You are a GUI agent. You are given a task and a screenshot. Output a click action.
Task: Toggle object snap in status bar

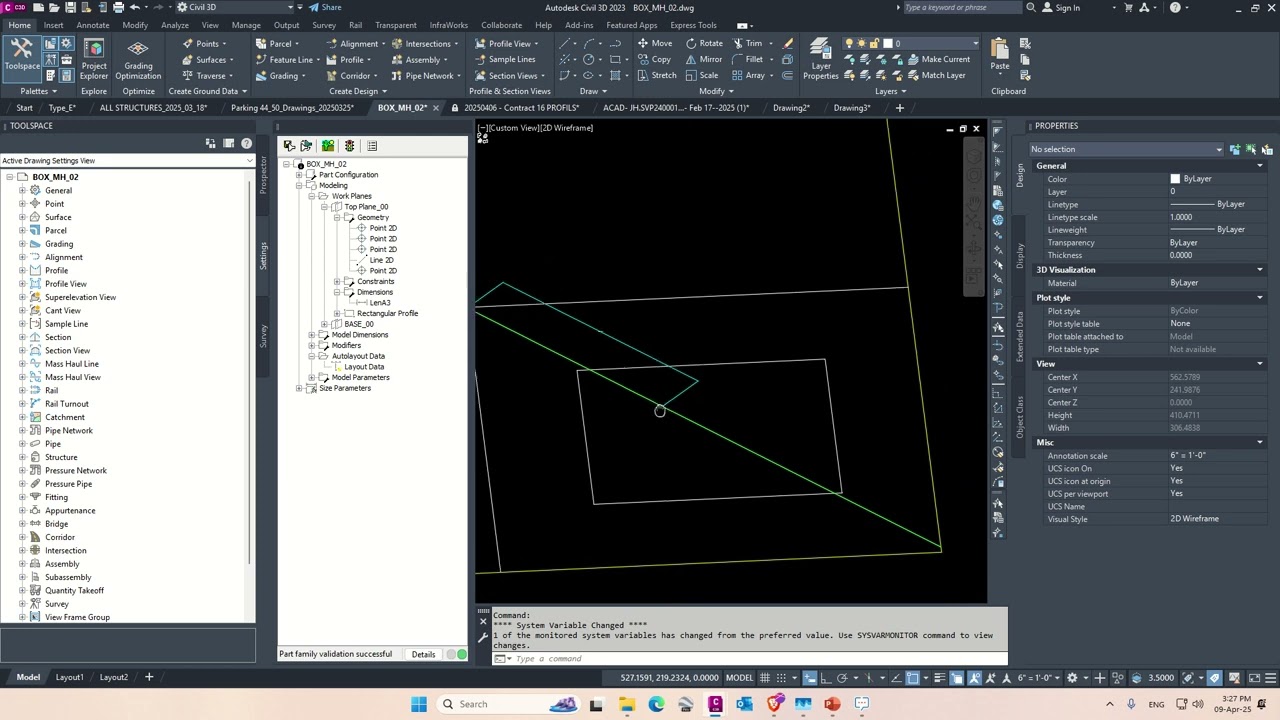912,677
